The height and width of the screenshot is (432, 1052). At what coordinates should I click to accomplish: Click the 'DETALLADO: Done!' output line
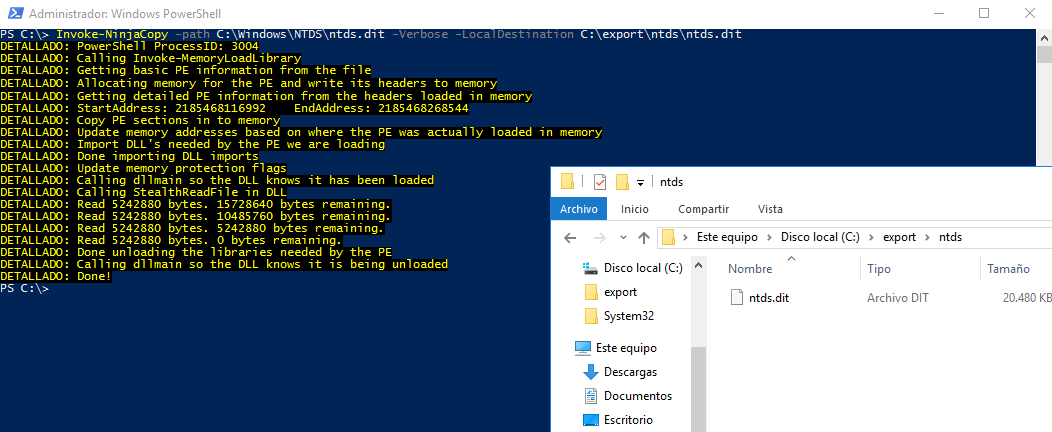coord(56,276)
